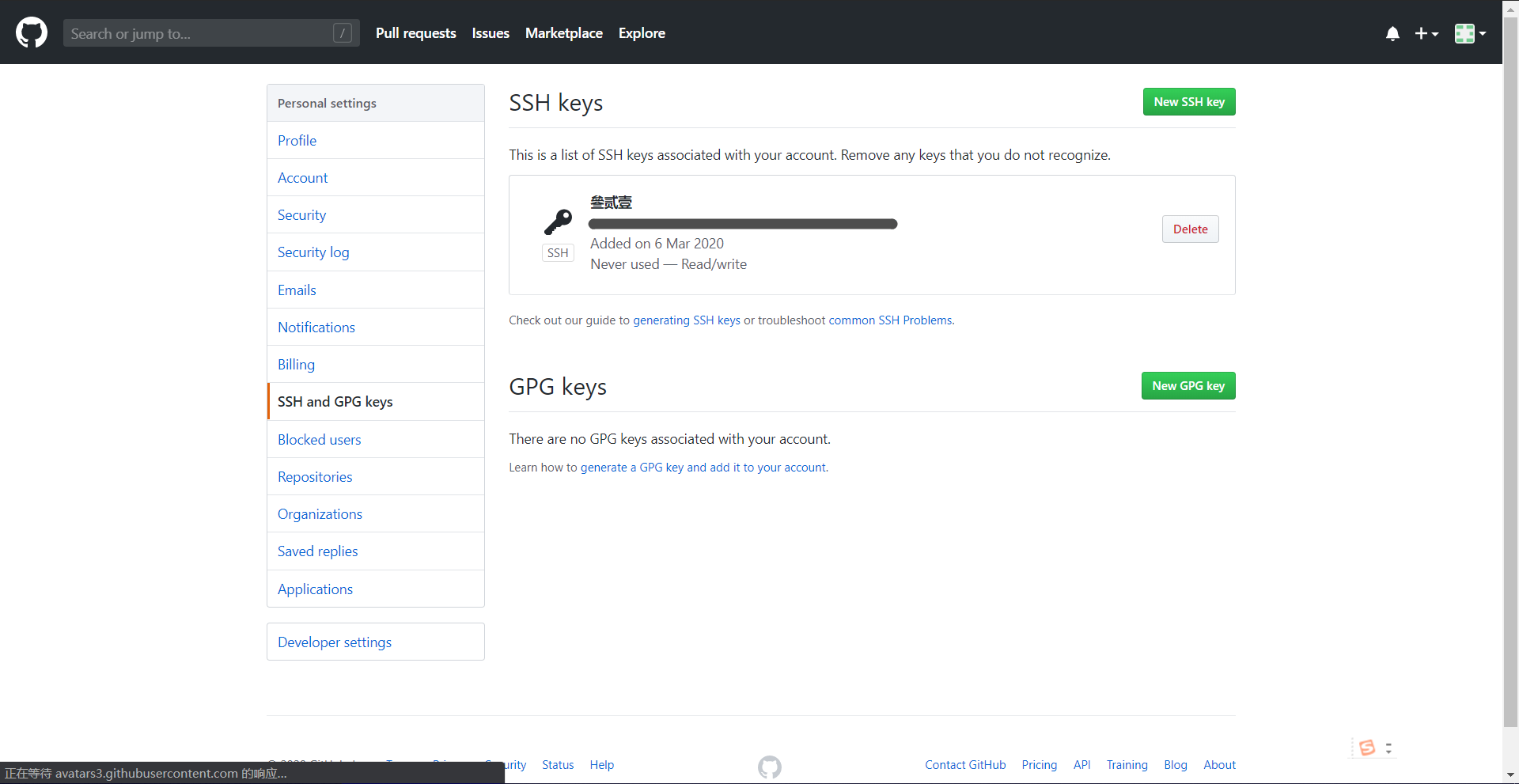The height and width of the screenshot is (784, 1519).
Task: Click the New SSH key button
Action: (x=1189, y=102)
